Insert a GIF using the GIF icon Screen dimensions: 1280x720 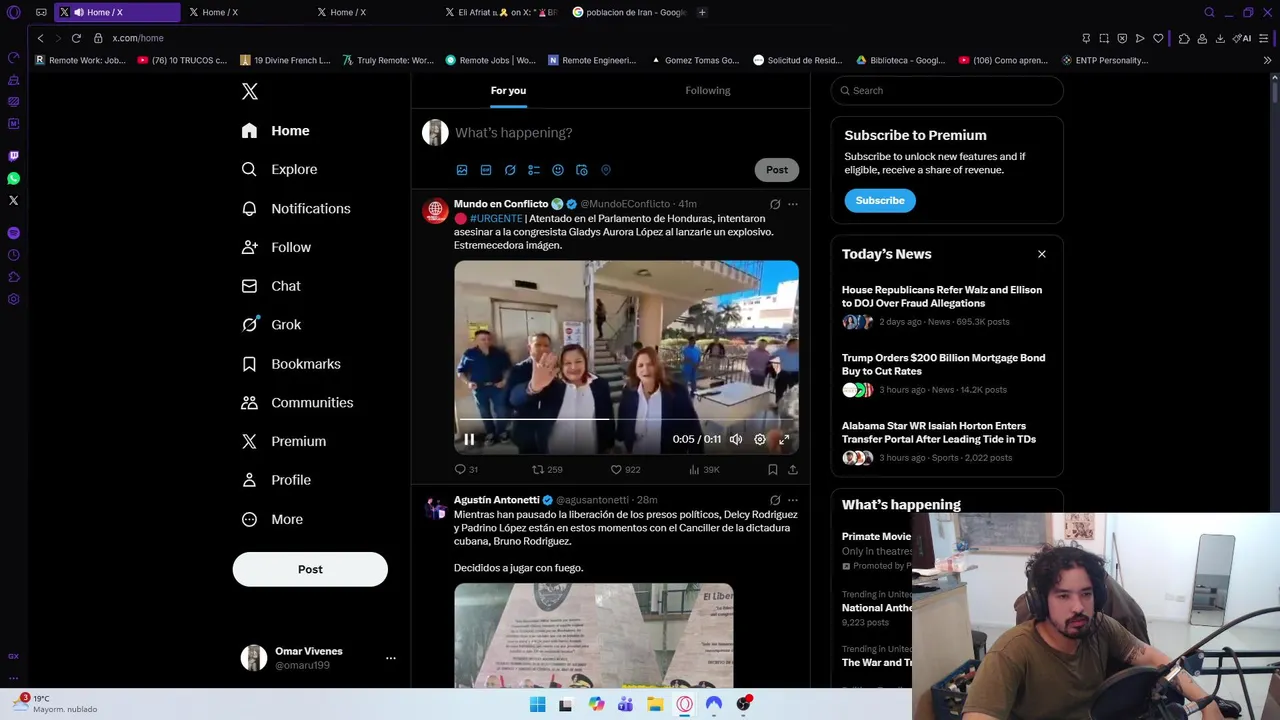[x=486, y=170]
